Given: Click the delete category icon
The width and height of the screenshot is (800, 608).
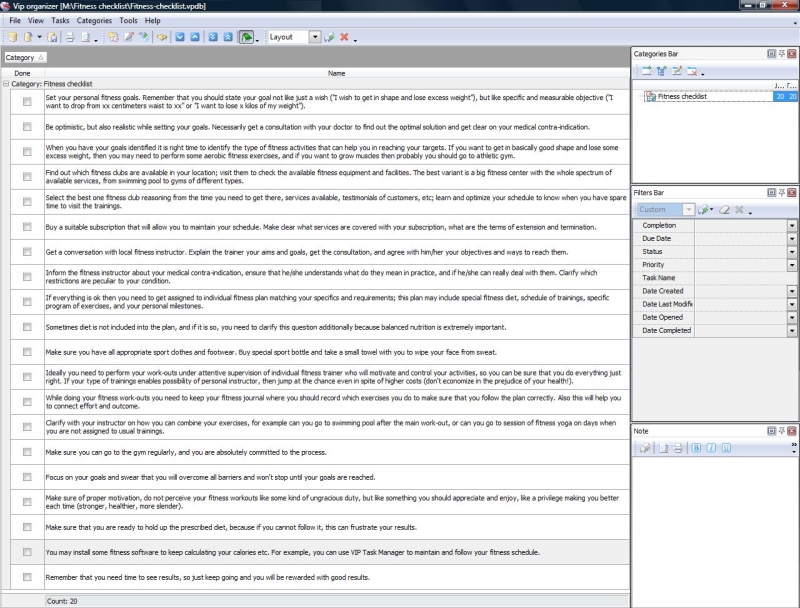Looking at the screenshot, I should [692, 71].
